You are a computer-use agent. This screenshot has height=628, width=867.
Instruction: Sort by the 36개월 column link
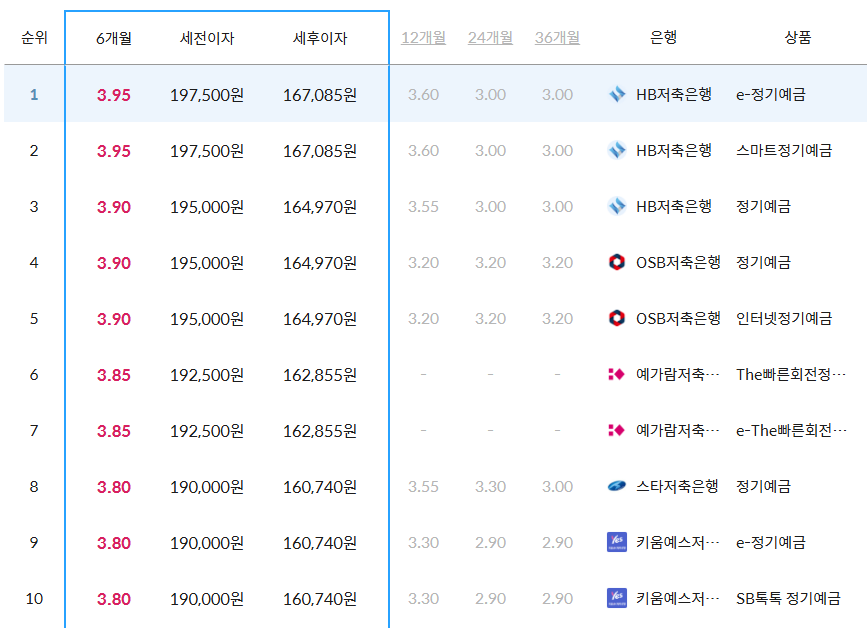pyautogui.click(x=557, y=38)
